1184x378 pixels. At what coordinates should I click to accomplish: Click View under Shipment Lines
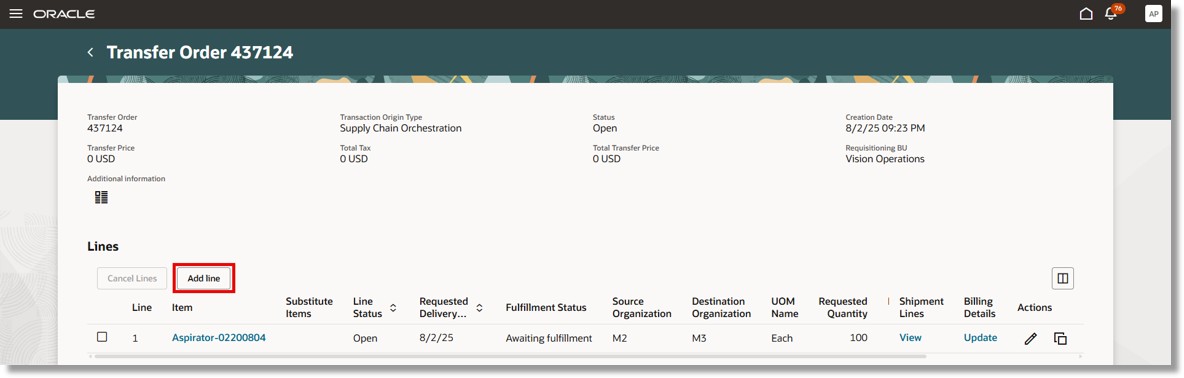[911, 338]
